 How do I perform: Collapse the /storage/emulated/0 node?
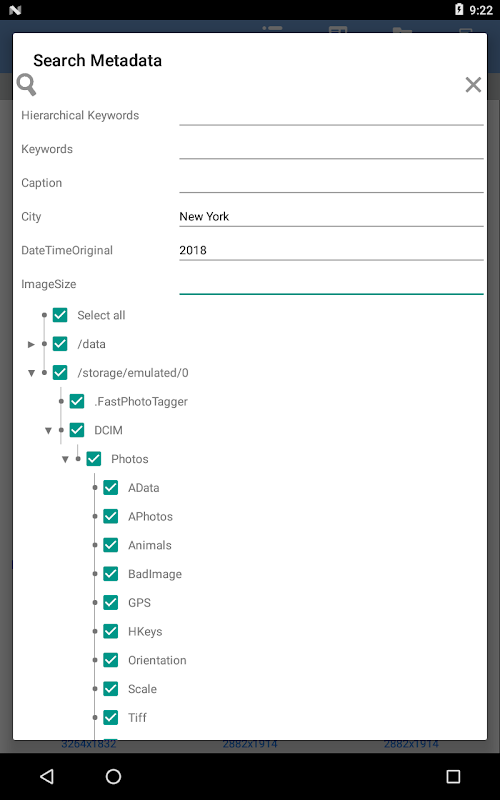point(31,373)
